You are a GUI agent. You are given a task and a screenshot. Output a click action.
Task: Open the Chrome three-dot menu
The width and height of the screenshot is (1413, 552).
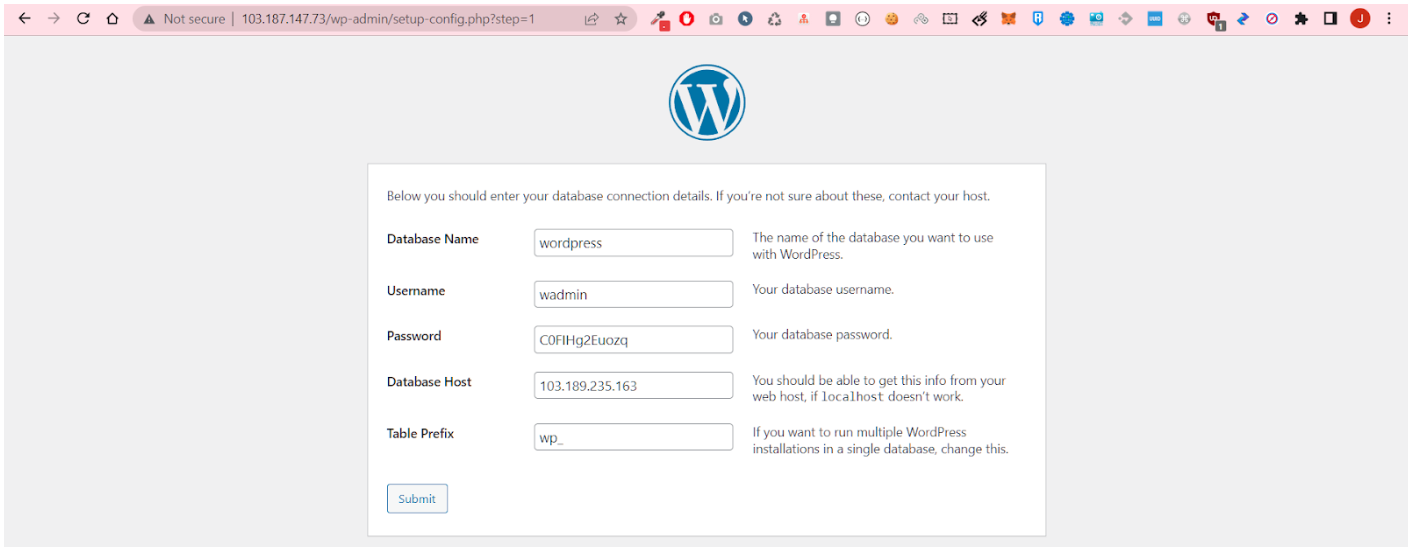tap(1389, 18)
